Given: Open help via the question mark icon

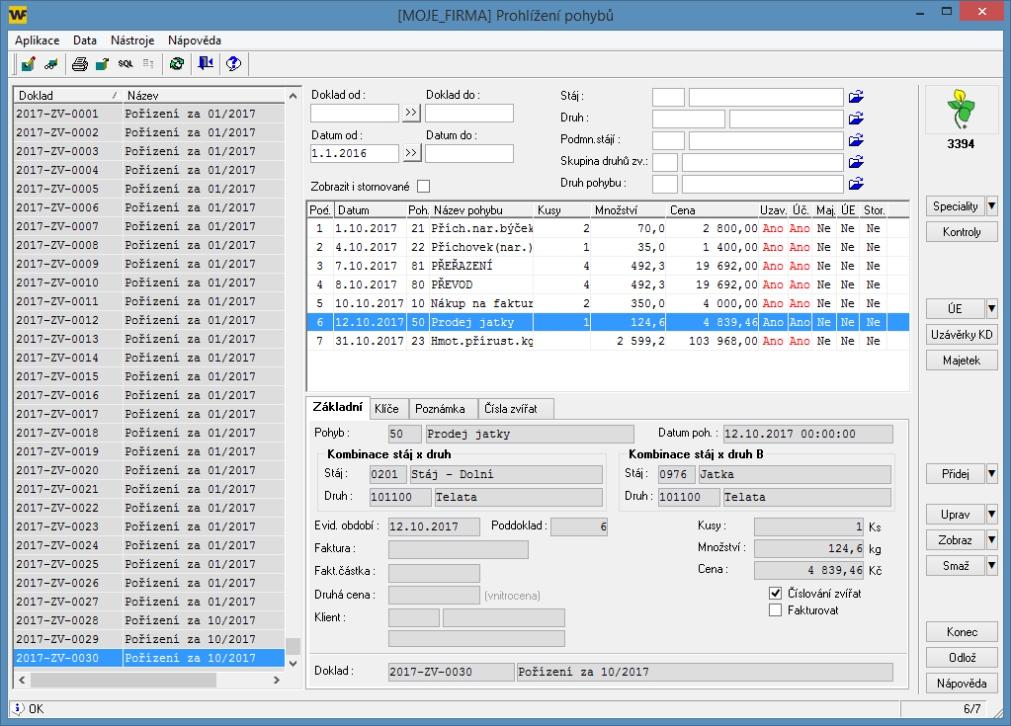Looking at the screenshot, I should point(233,64).
